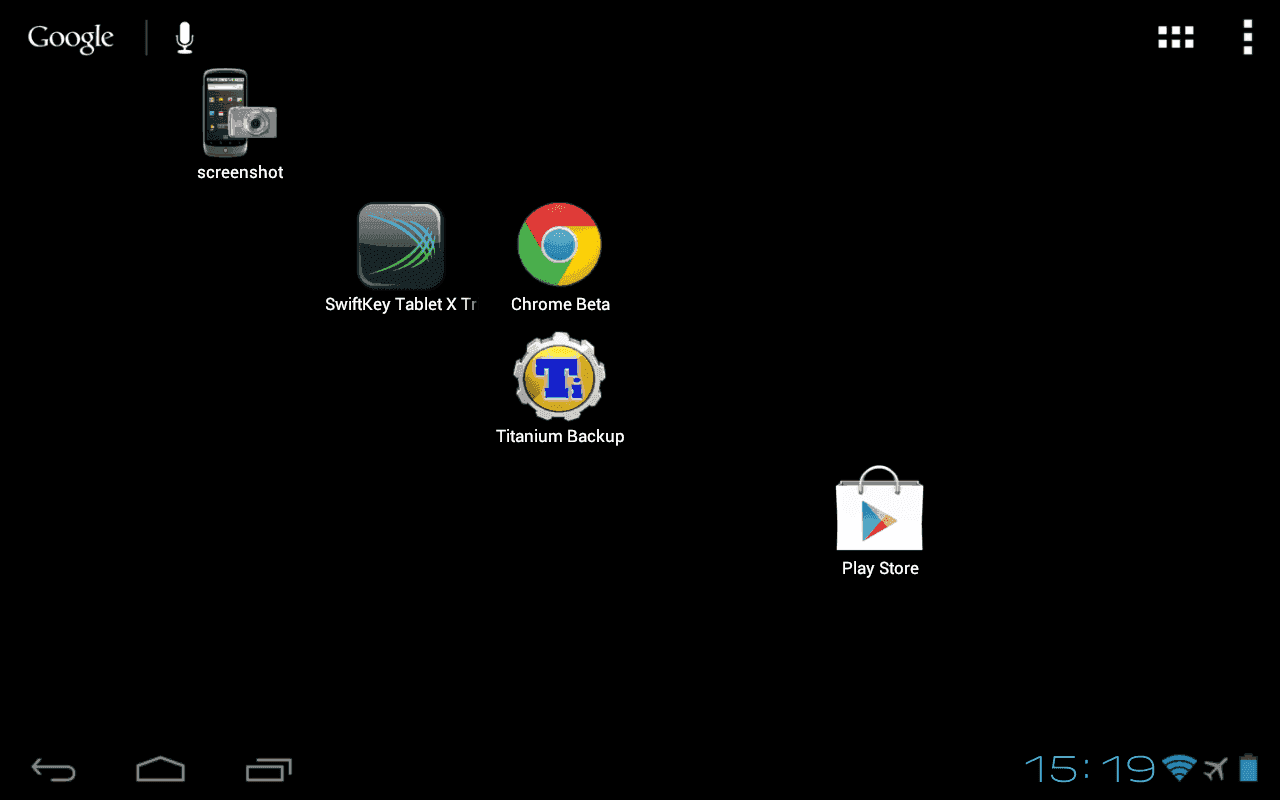Viewport: 1280px width, 800px height.
Task: Open Chrome Beta browser icon
Action: click(559, 244)
